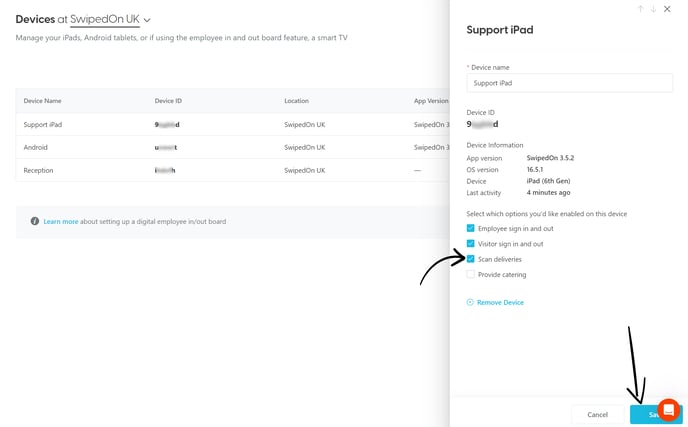Click the Remove Device link
Image resolution: width=688 pixels, height=427 pixels.
(x=500, y=302)
